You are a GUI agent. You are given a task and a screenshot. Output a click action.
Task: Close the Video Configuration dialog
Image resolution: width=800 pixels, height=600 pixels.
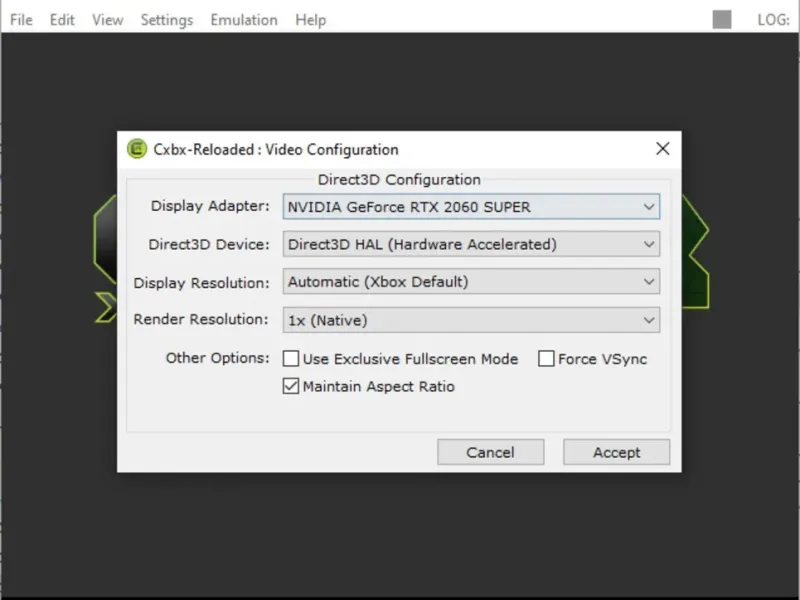(x=663, y=148)
